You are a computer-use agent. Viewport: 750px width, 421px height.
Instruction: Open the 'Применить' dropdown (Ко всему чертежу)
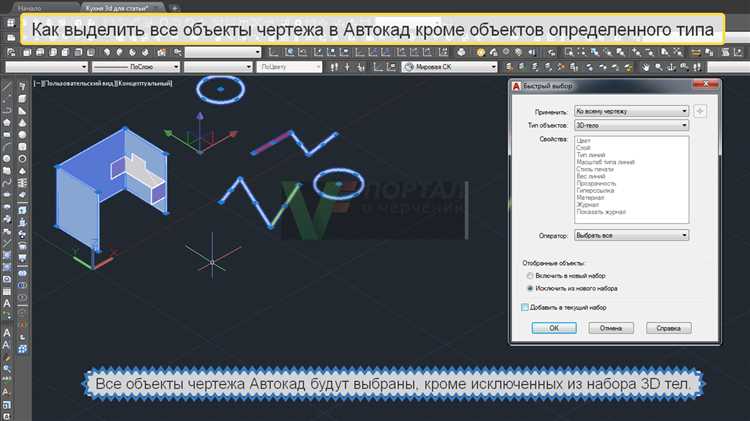click(631, 111)
